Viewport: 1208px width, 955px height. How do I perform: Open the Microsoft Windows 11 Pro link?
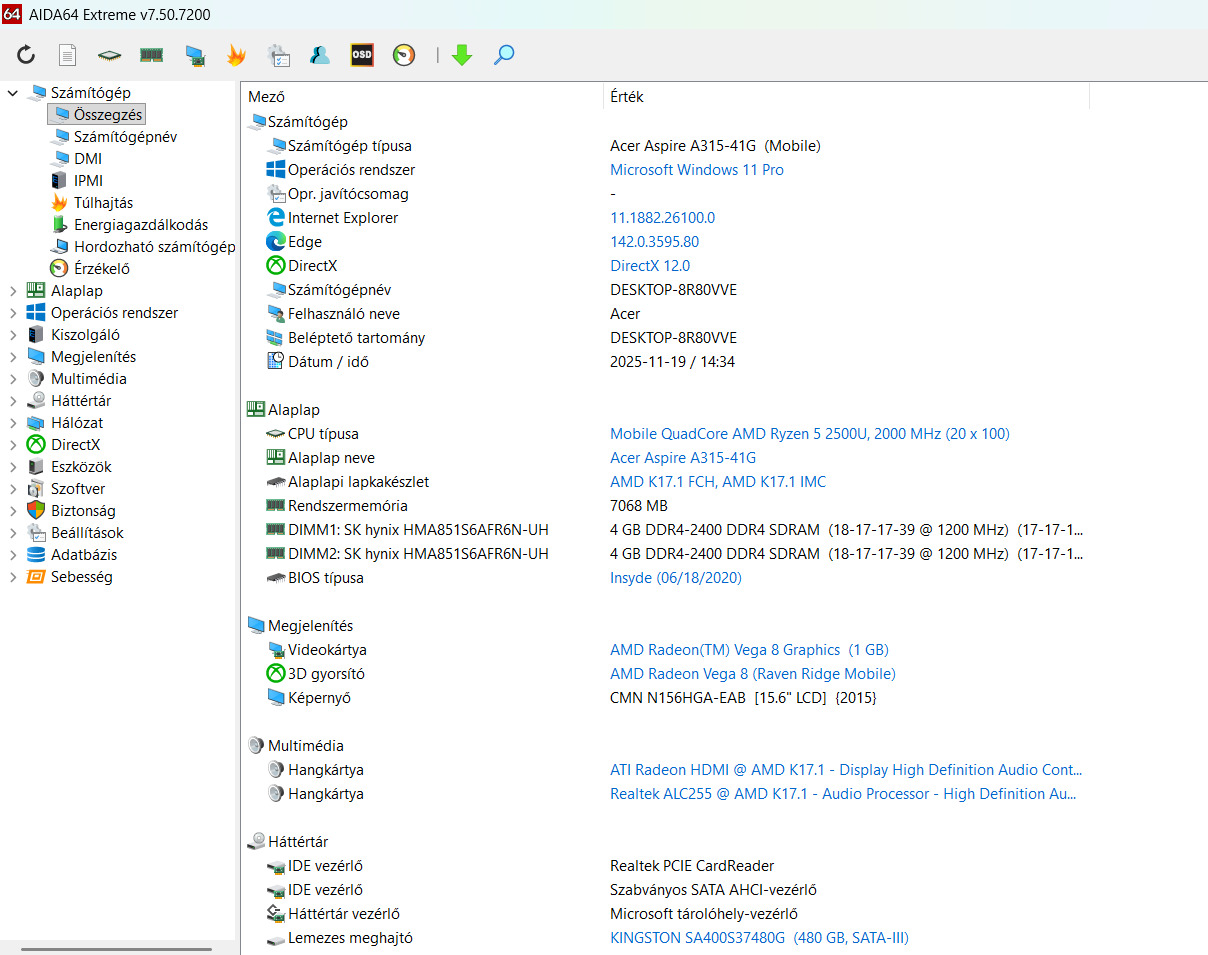[696, 170]
